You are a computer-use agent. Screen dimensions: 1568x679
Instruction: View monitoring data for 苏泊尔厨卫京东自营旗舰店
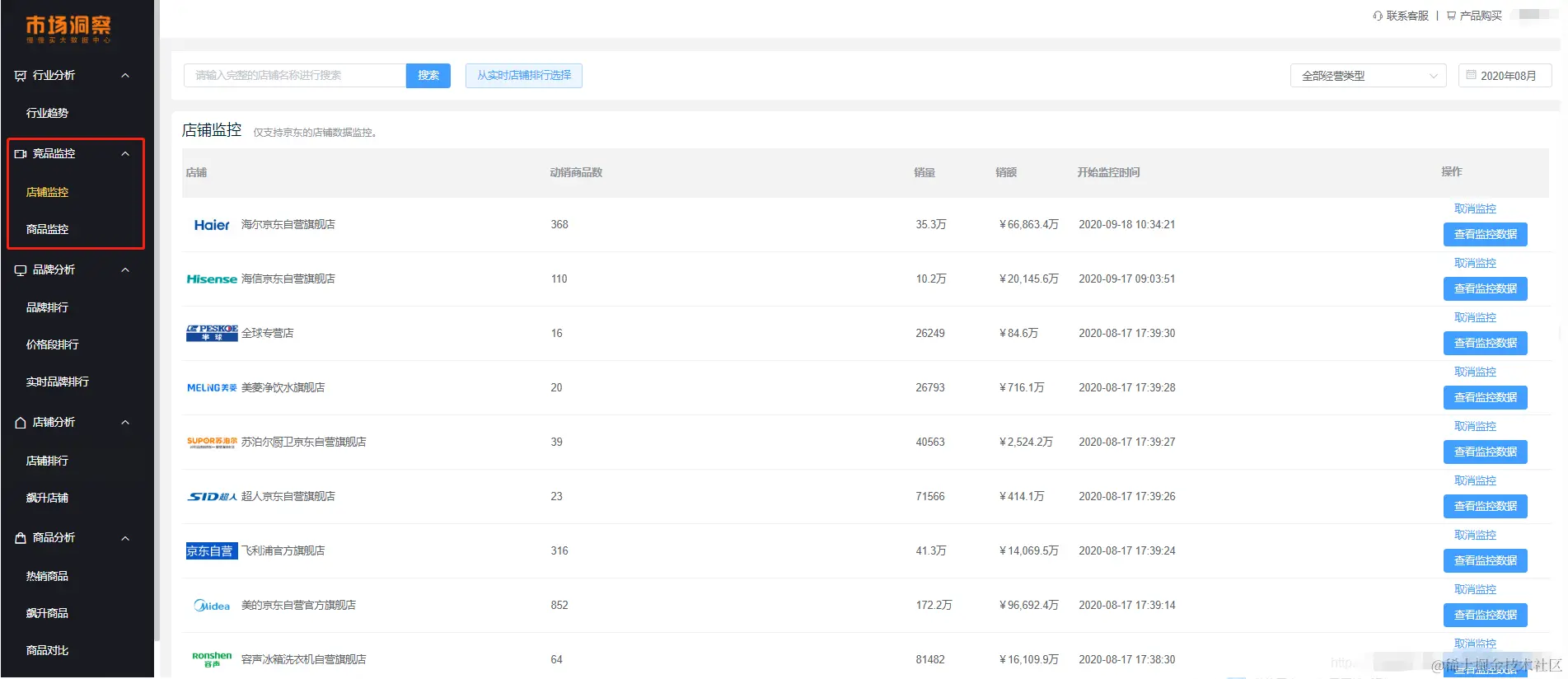pos(1486,452)
